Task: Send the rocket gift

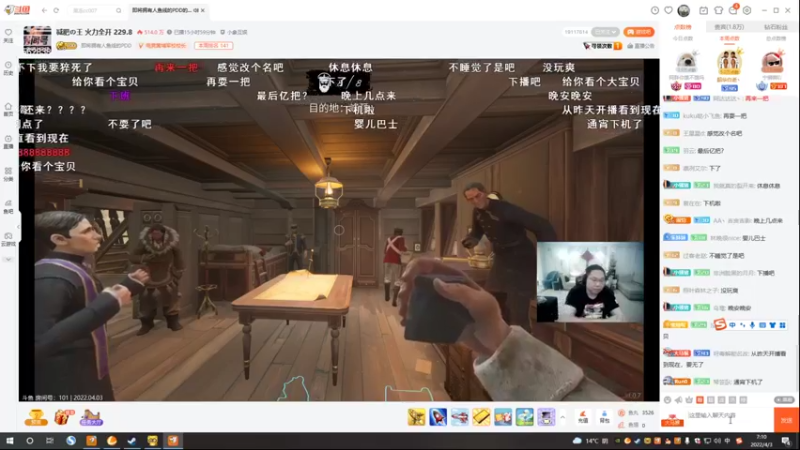Action: tap(438, 417)
